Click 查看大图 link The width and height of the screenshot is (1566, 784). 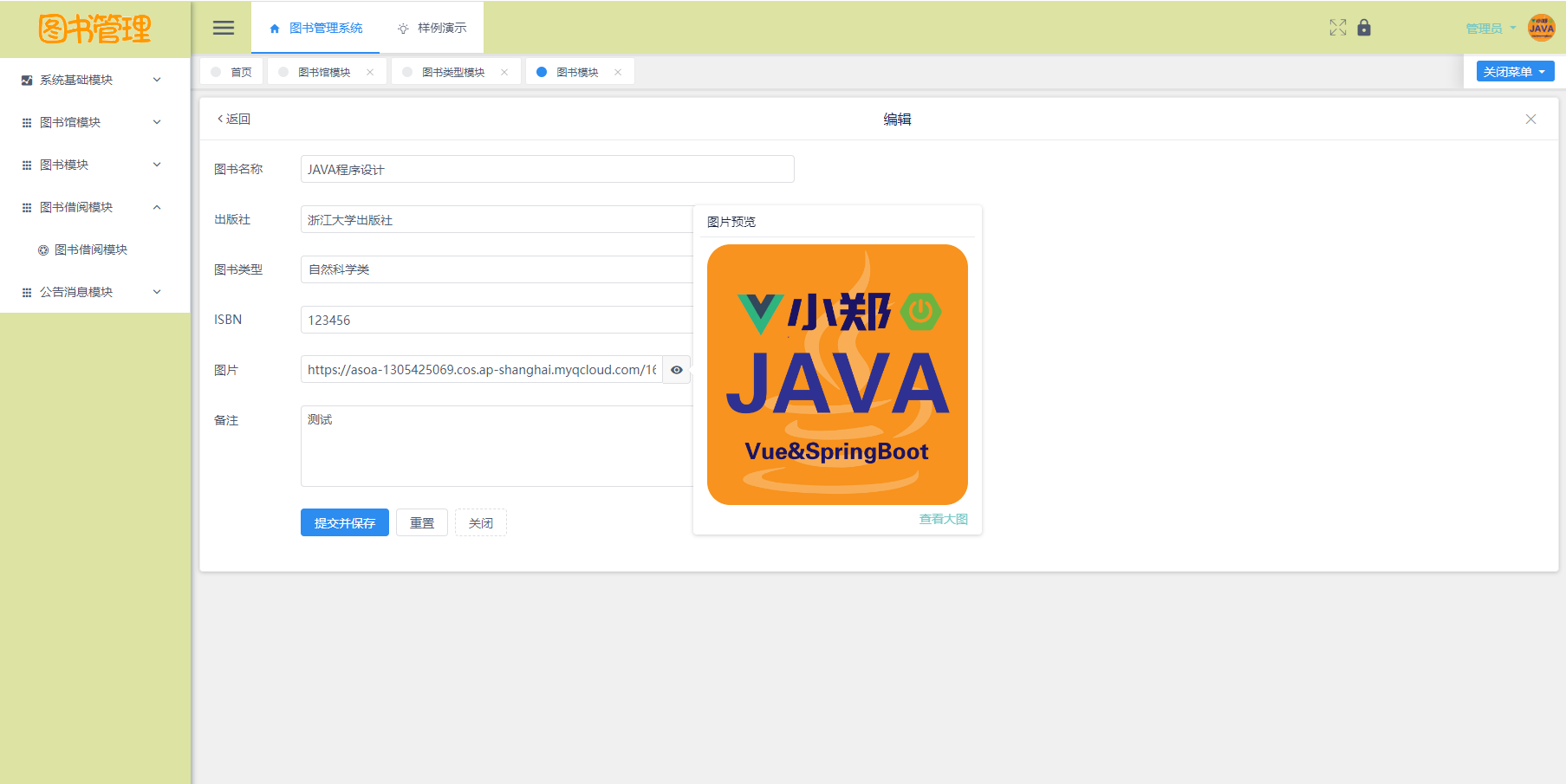click(x=943, y=519)
